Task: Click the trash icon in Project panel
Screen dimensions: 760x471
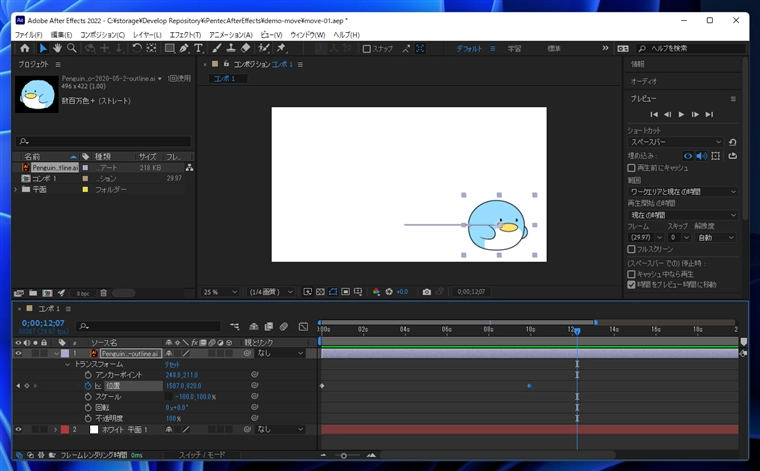Action: click(103, 293)
